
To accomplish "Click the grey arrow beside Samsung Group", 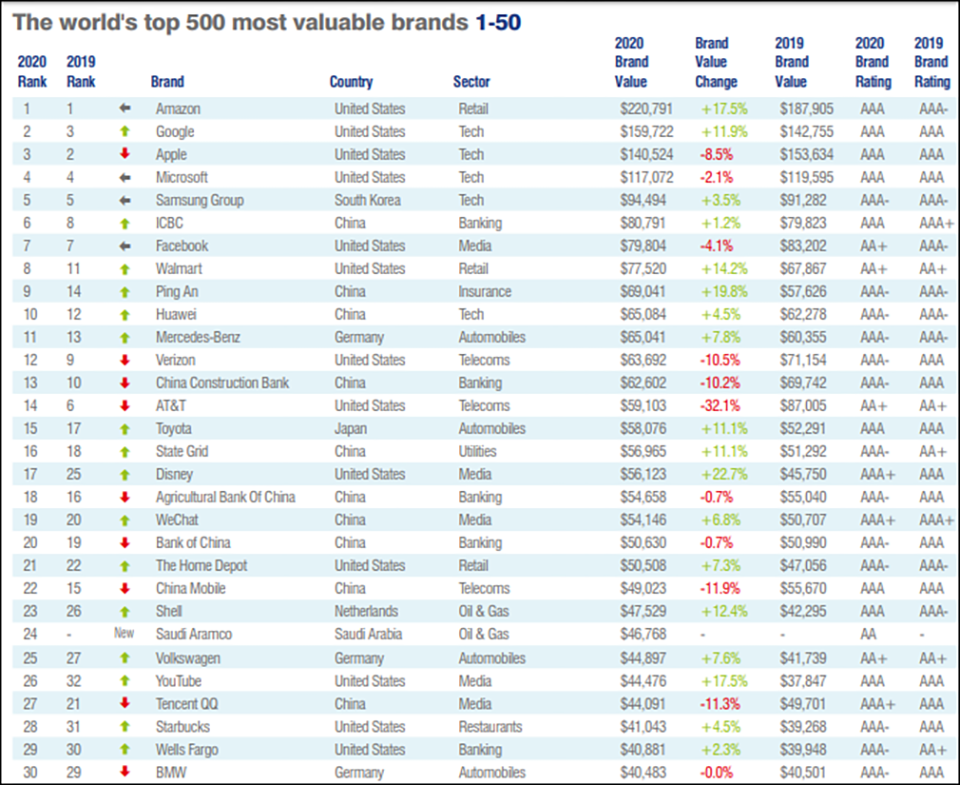I will click(125, 200).
